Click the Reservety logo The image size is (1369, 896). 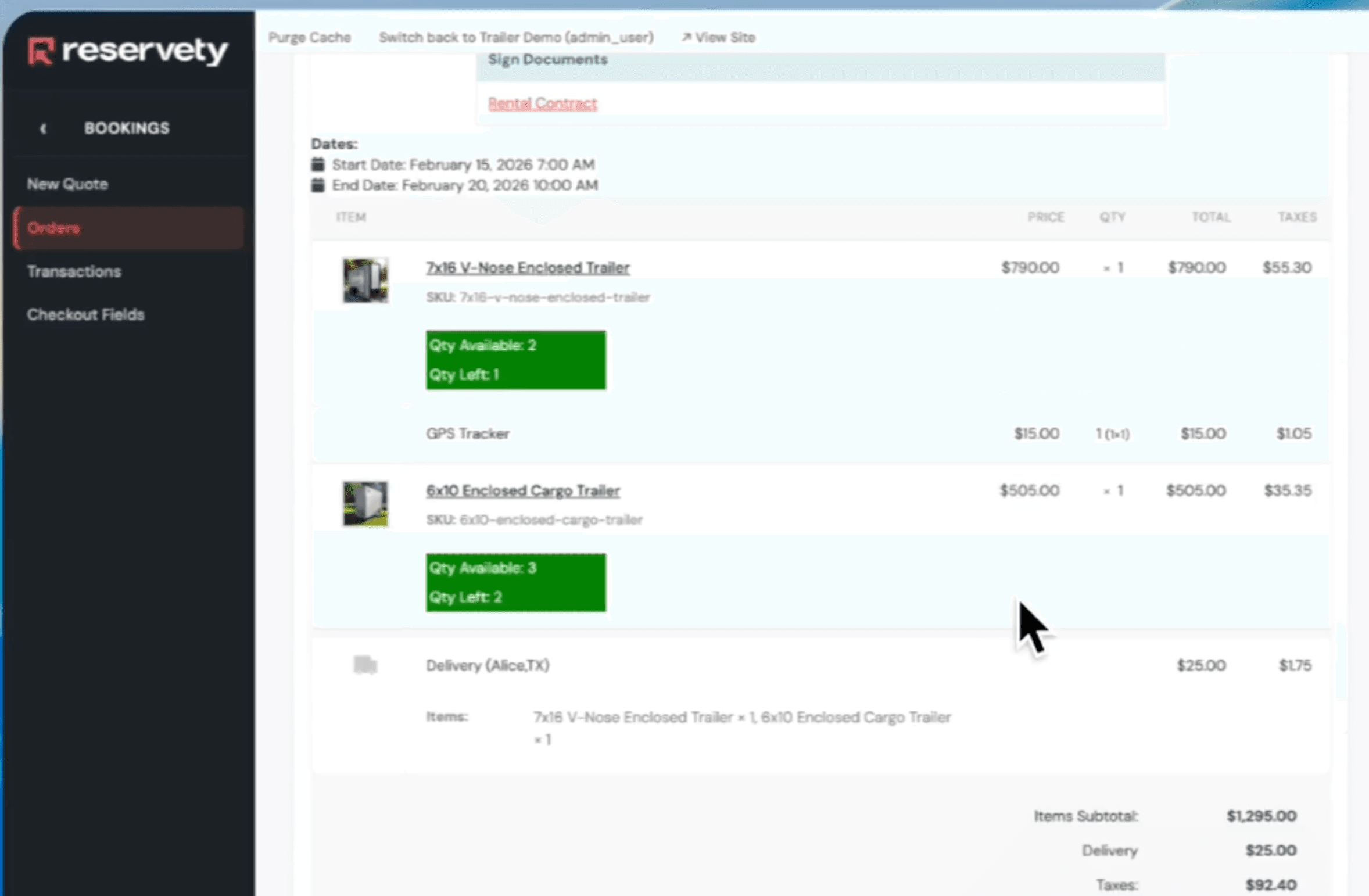[x=127, y=51]
